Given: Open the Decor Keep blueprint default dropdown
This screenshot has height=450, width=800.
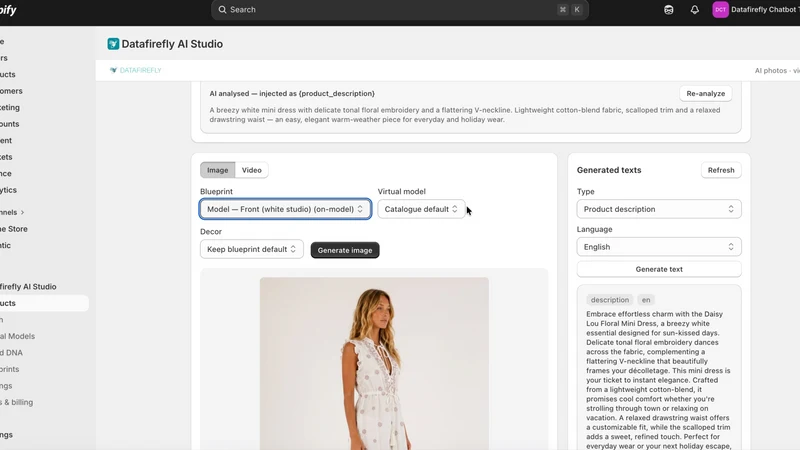Looking at the screenshot, I should (252, 249).
